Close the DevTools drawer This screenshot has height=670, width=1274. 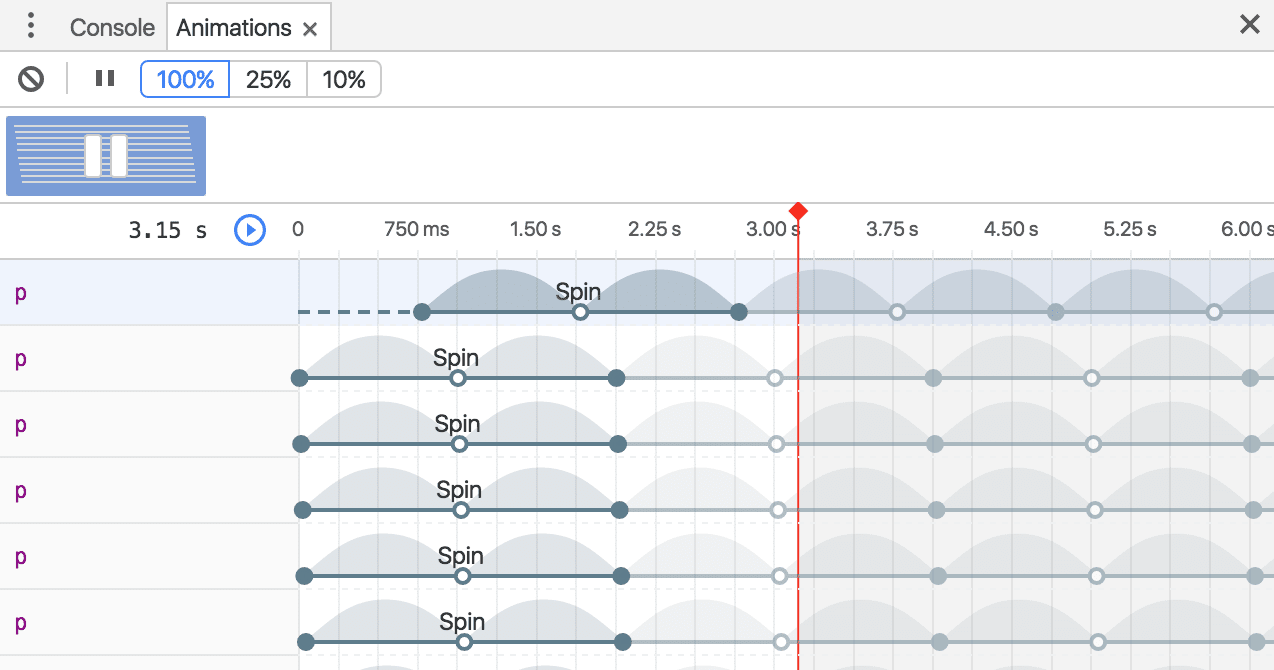tap(1249, 25)
